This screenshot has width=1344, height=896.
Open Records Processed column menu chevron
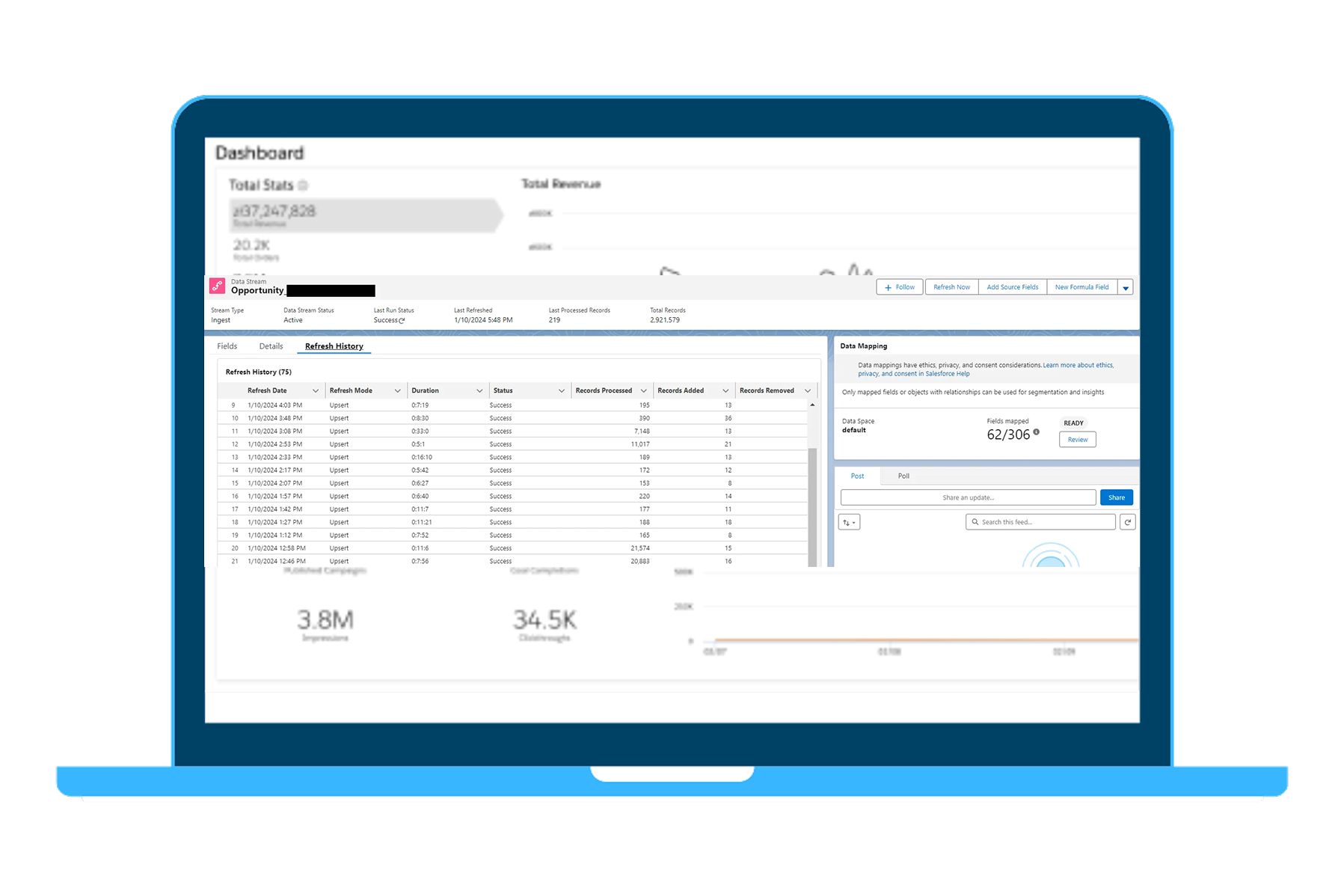643,391
